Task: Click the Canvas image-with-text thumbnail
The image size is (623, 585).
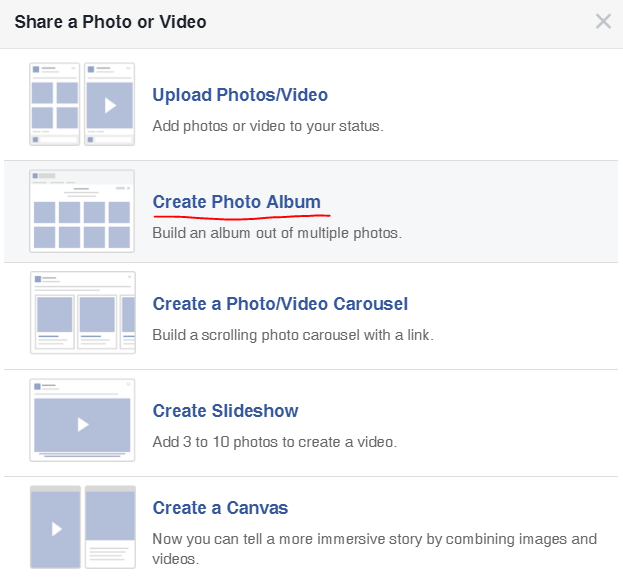Action: click(x=110, y=527)
